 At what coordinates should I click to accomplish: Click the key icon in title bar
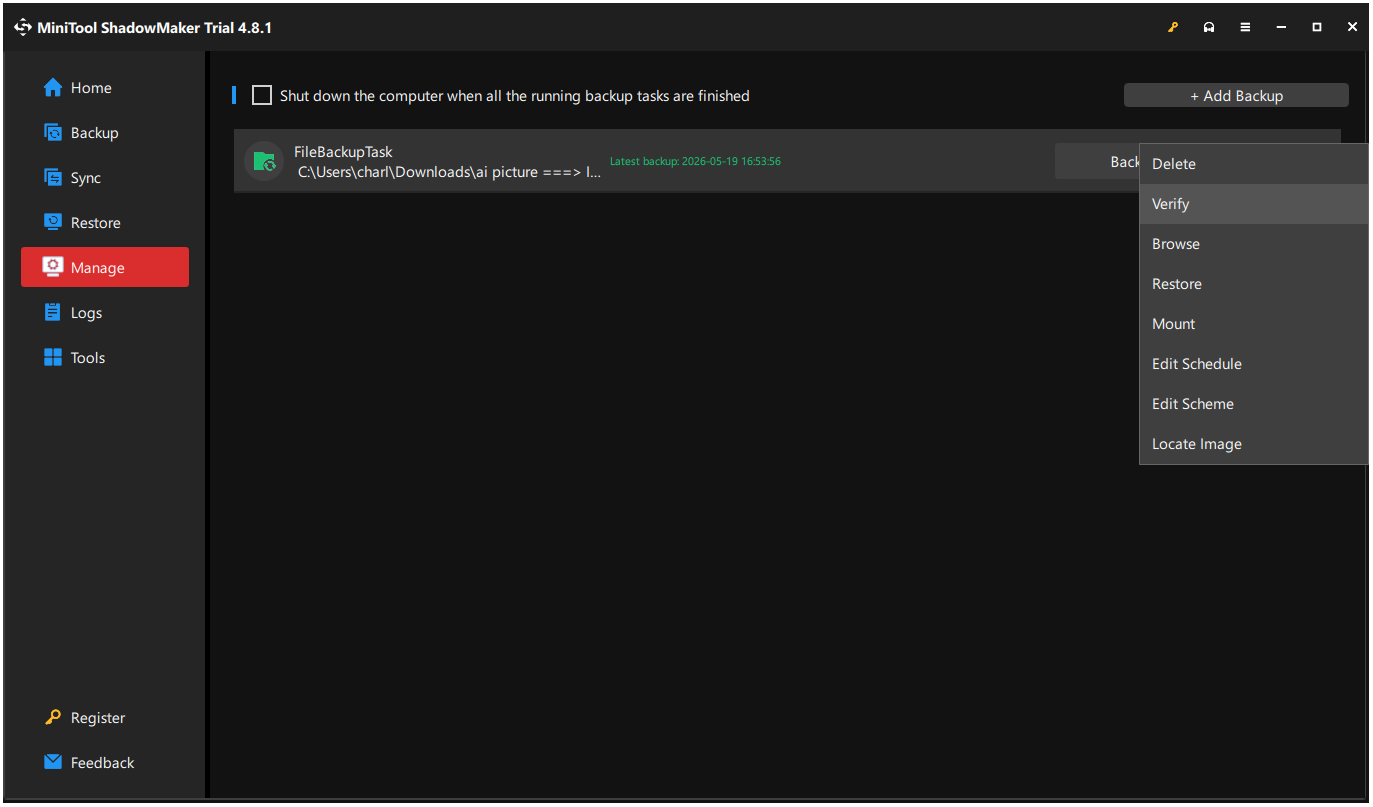[x=1173, y=27]
